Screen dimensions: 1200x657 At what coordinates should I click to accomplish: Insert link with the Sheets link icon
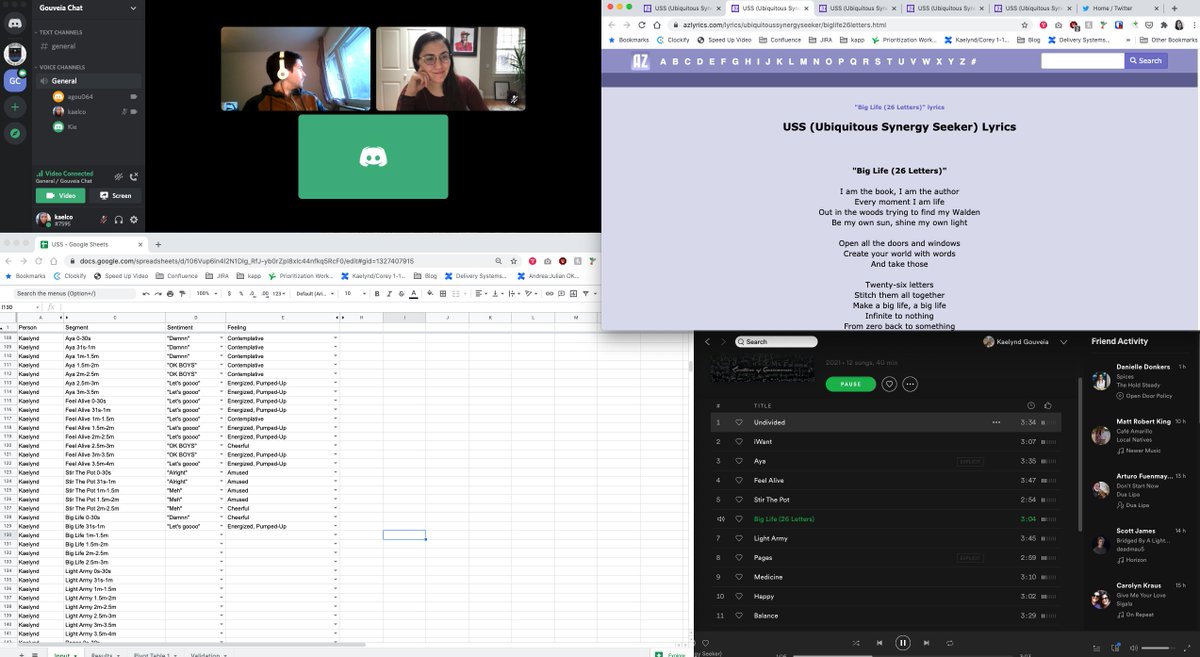[x=548, y=293]
